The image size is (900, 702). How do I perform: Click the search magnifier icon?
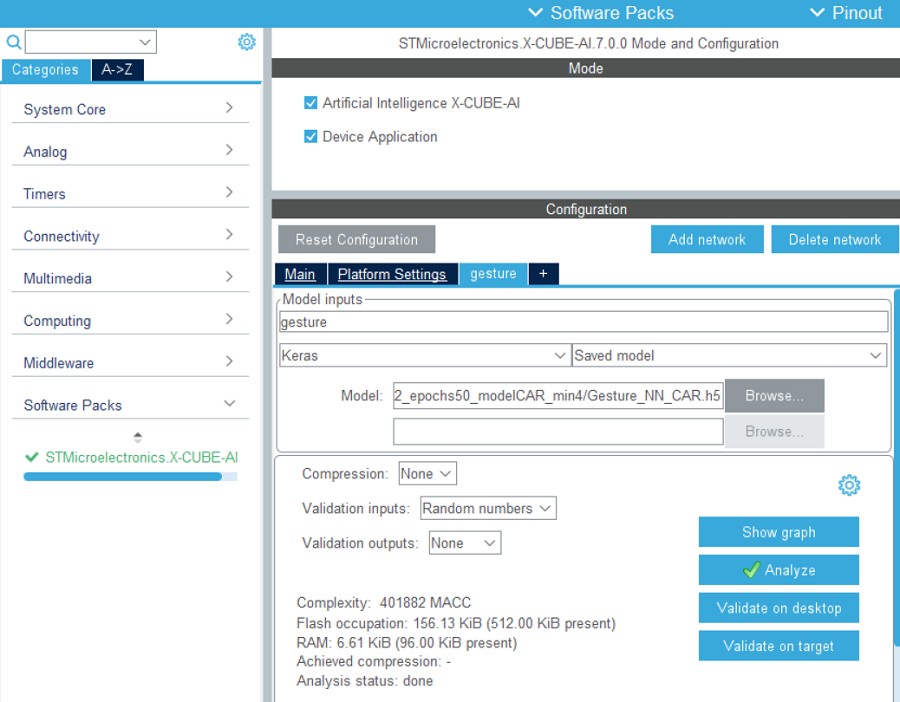[13, 42]
